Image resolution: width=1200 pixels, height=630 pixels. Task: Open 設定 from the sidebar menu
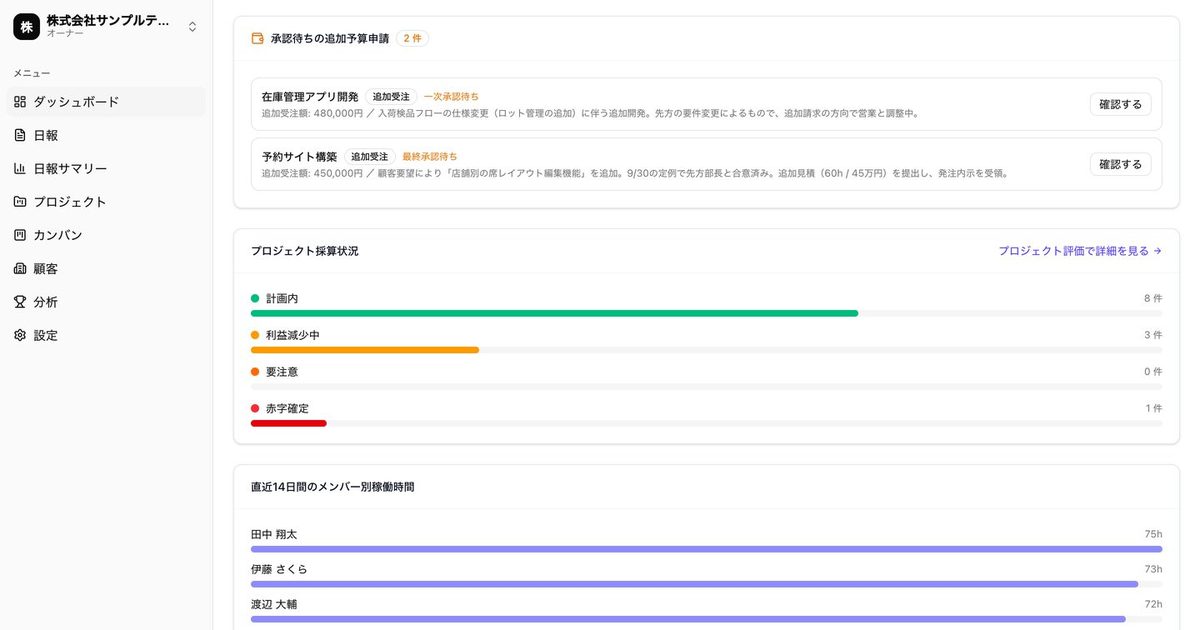[106, 335]
